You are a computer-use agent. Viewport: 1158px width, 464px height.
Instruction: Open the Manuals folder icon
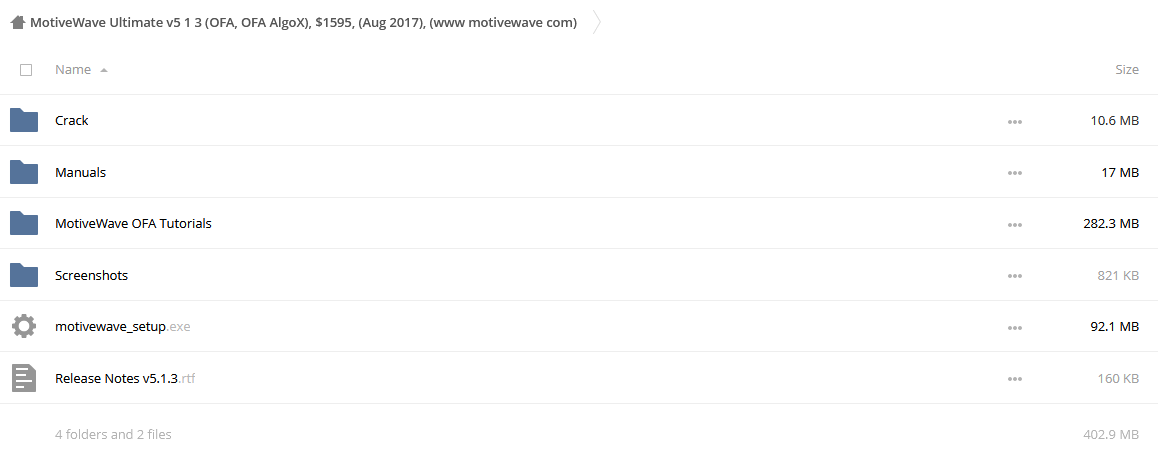click(24, 172)
